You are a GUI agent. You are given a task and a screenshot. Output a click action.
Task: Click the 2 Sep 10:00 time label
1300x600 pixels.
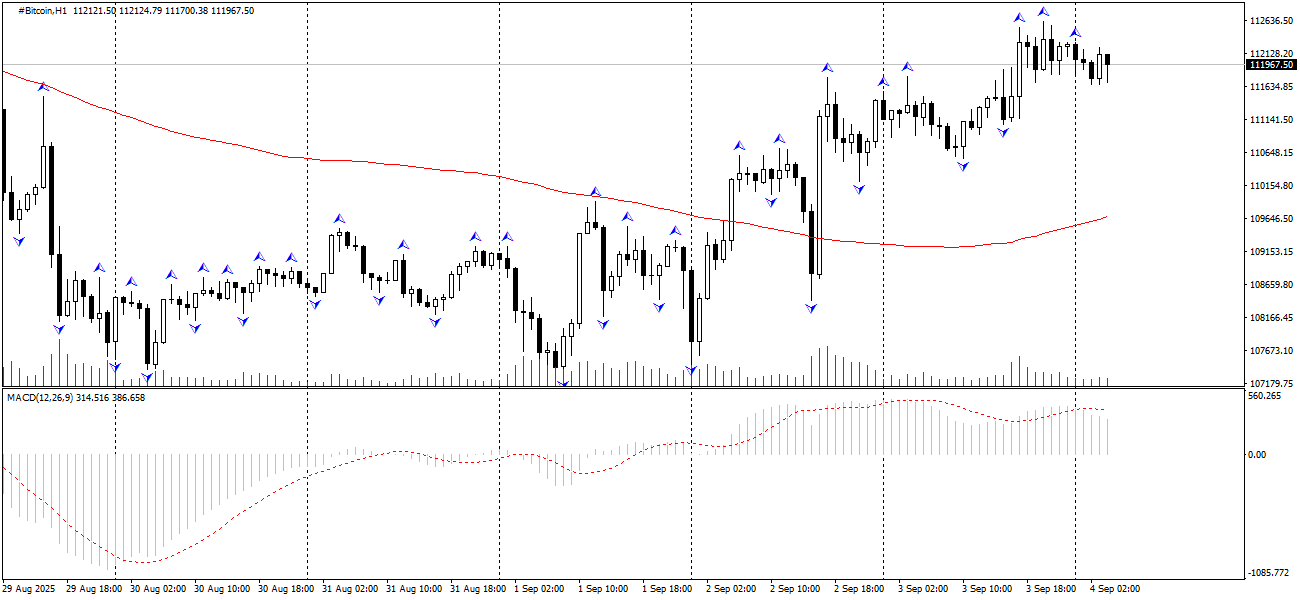[796, 589]
